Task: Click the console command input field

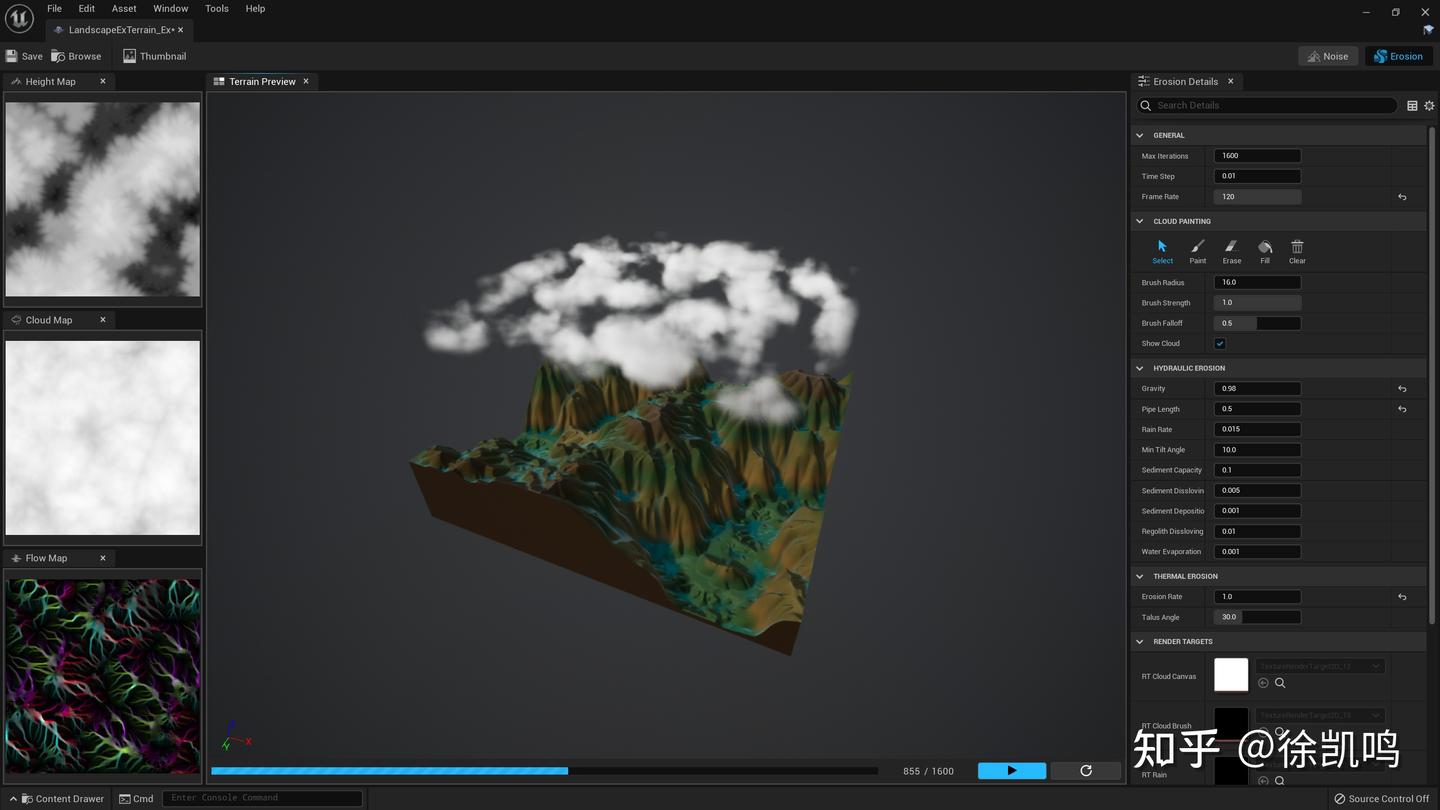Action: [x=262, y=798]
